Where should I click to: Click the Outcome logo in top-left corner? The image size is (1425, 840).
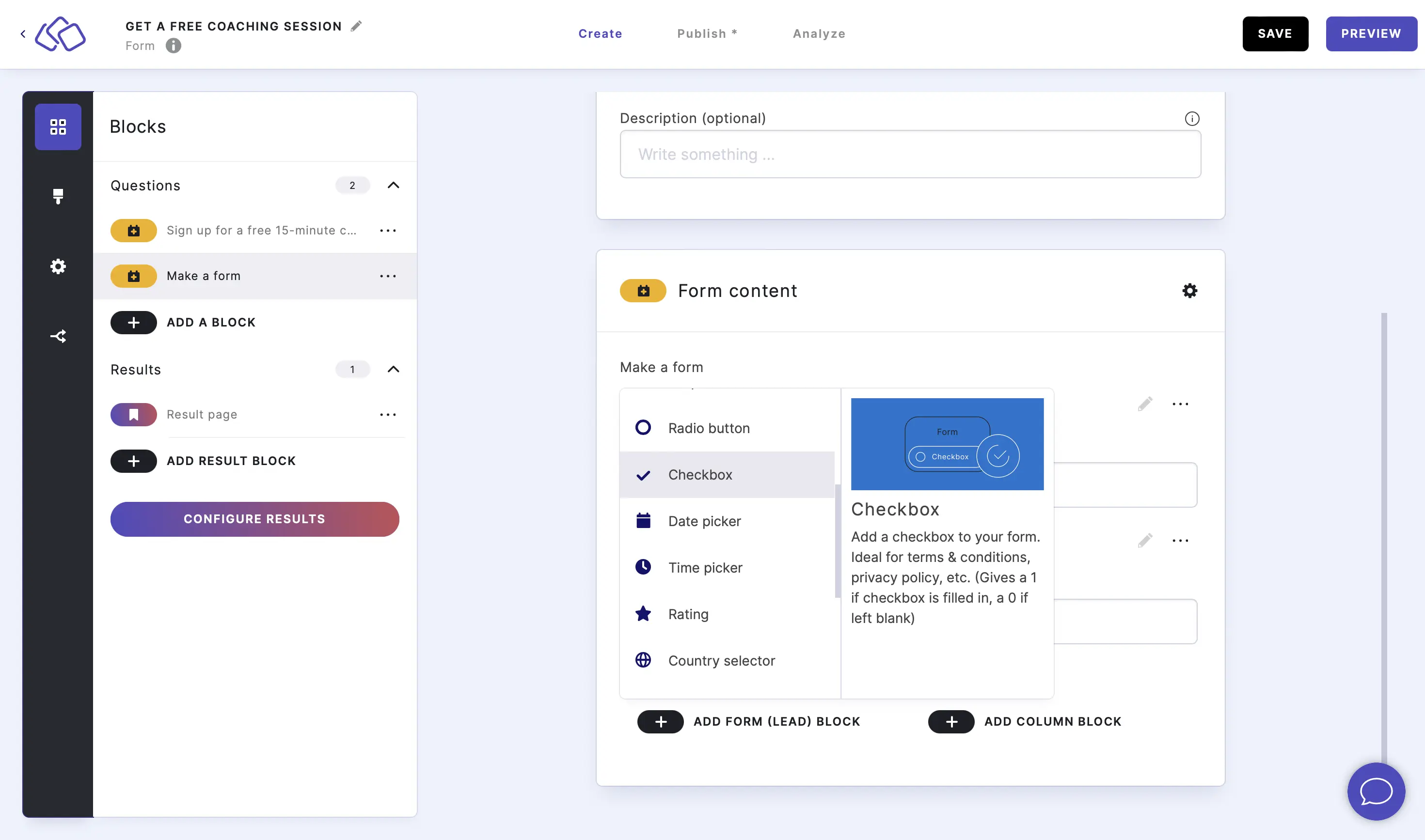pyautogui.click(x=60, y=33)
